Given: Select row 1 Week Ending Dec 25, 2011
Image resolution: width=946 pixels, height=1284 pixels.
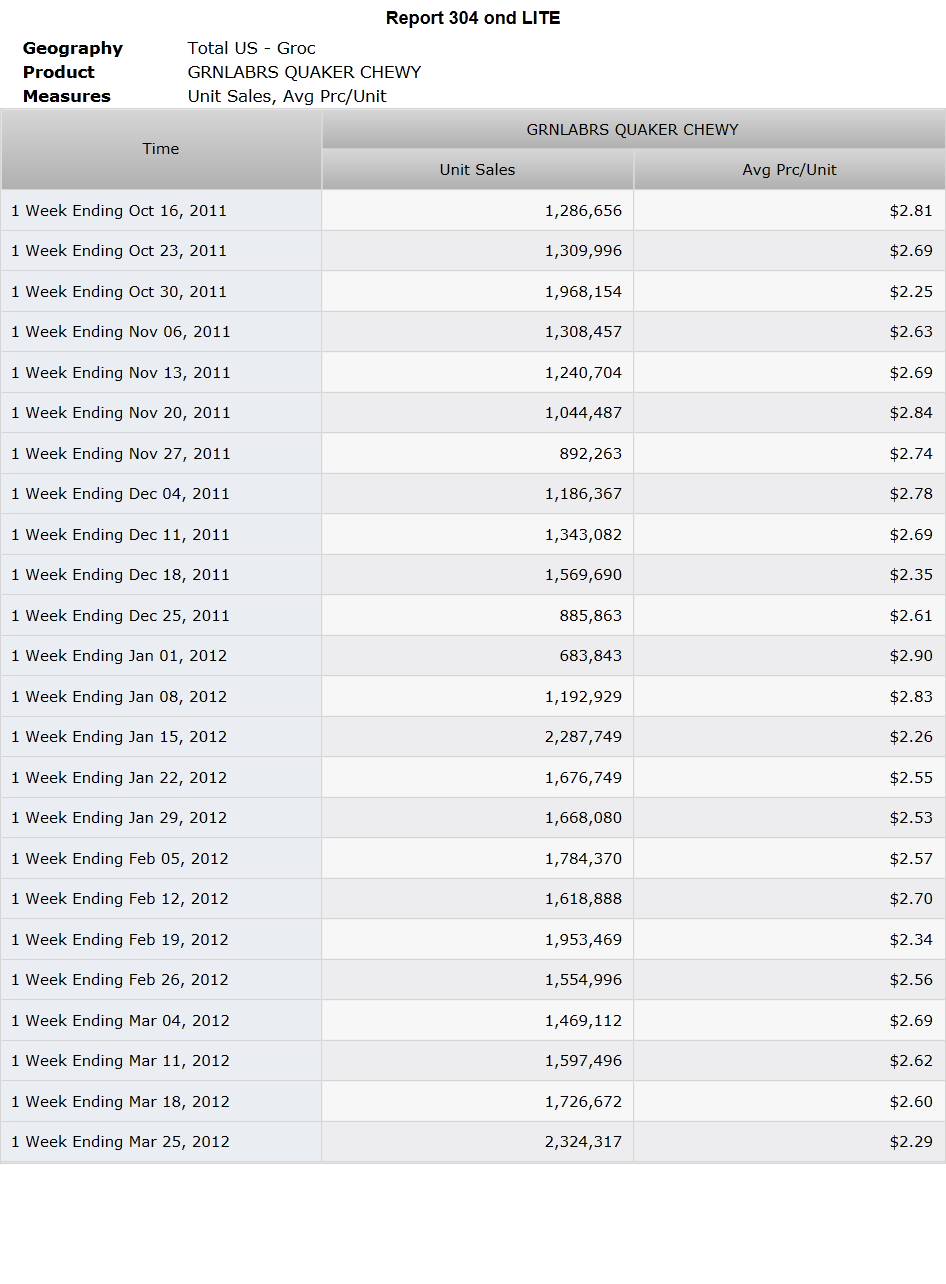Looking at the screenshot, I should tap(473, 616).
